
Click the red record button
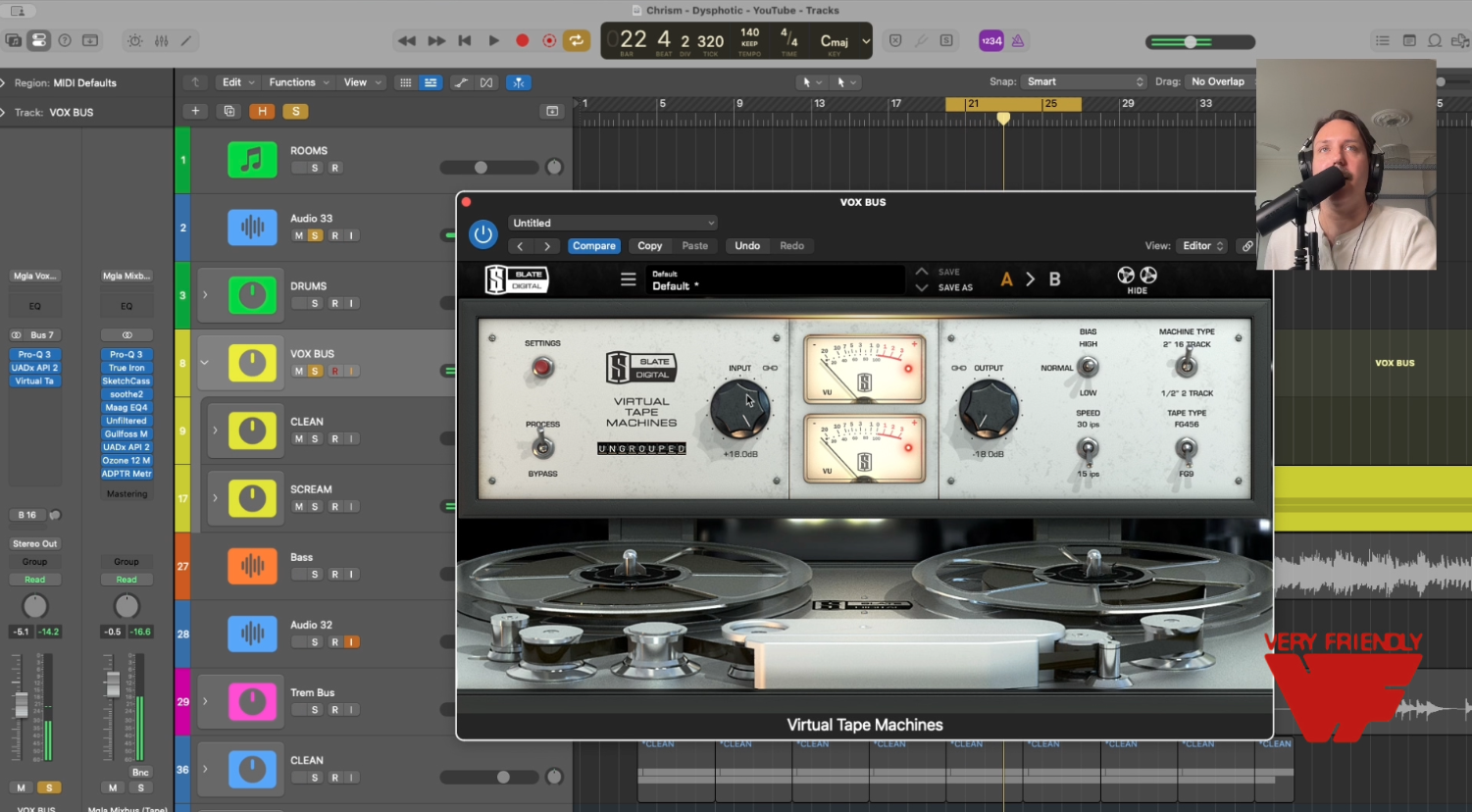pos(522,40)
